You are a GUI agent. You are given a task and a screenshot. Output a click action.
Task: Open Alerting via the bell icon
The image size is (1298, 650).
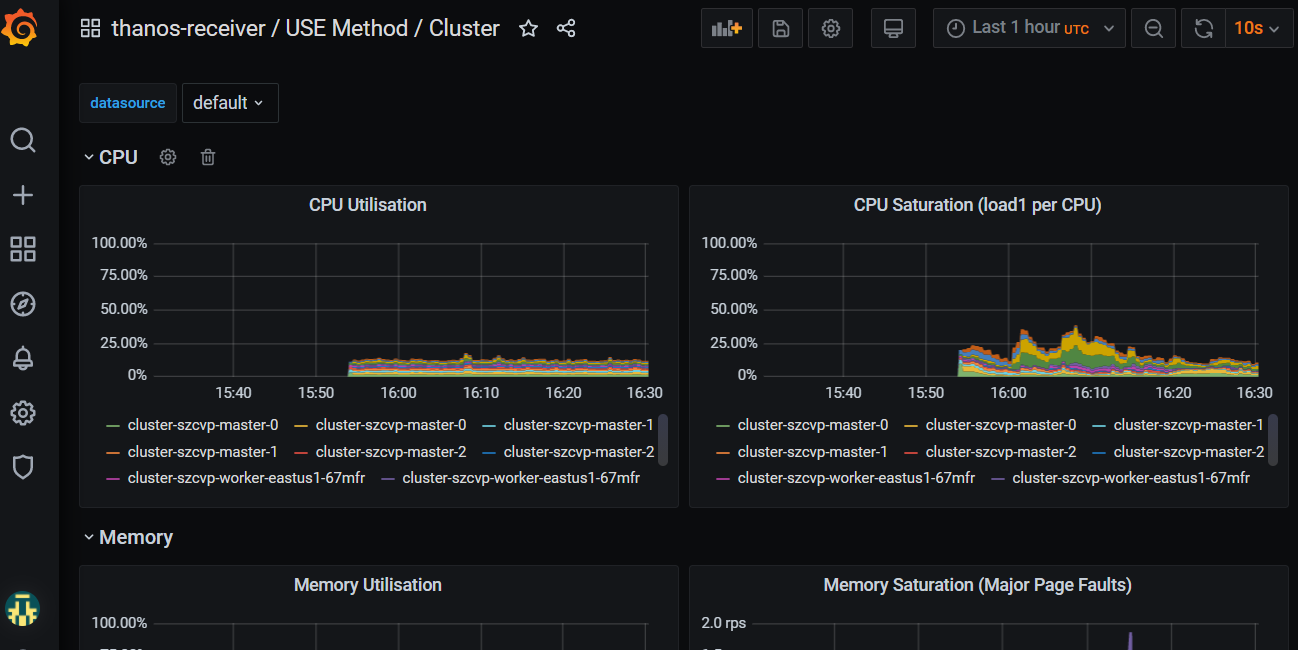(x=23, y=358)
